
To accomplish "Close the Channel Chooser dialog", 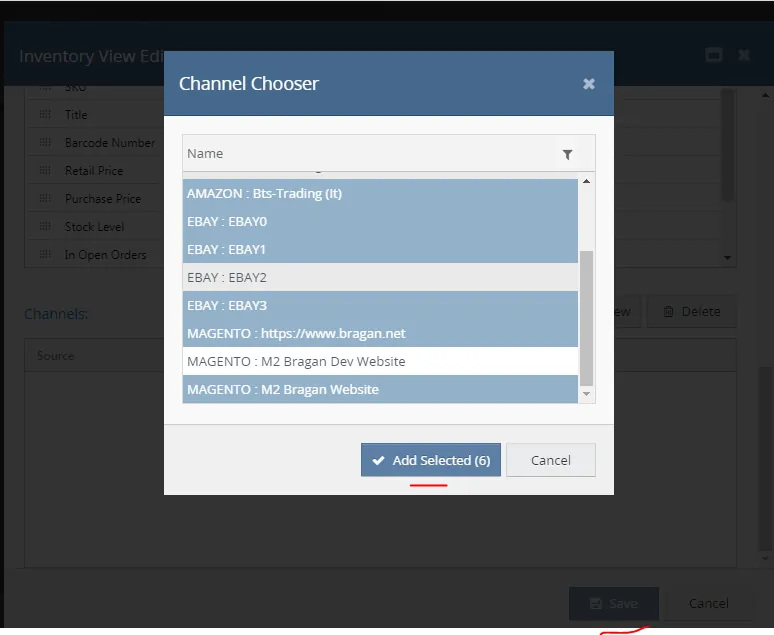I will point(588,84).
